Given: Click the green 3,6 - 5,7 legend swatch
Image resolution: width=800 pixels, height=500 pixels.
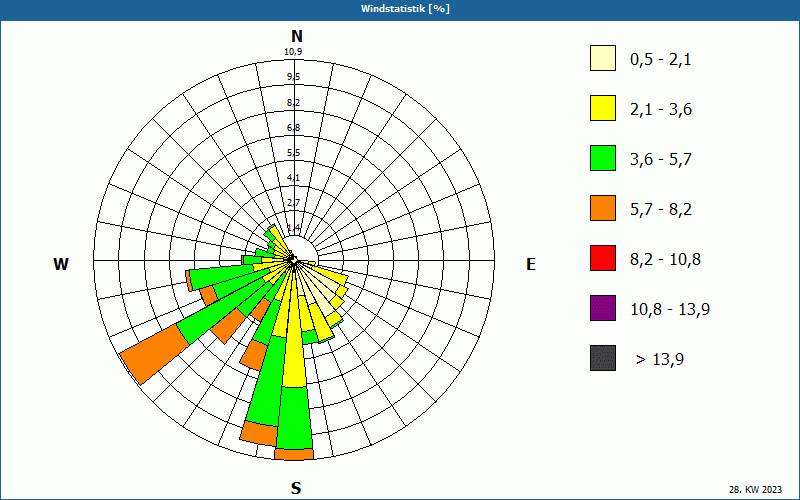Looking at the screenshot, I should (603, 158).
